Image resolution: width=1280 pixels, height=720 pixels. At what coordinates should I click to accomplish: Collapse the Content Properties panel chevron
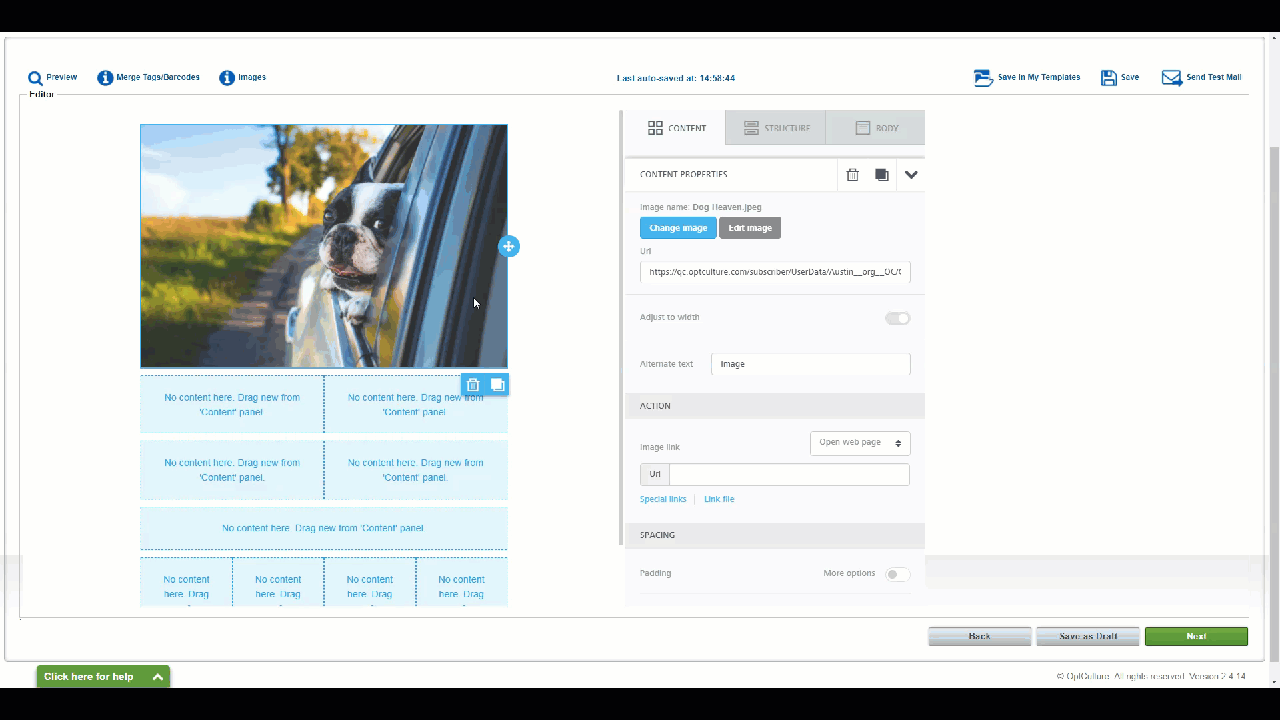910,175
